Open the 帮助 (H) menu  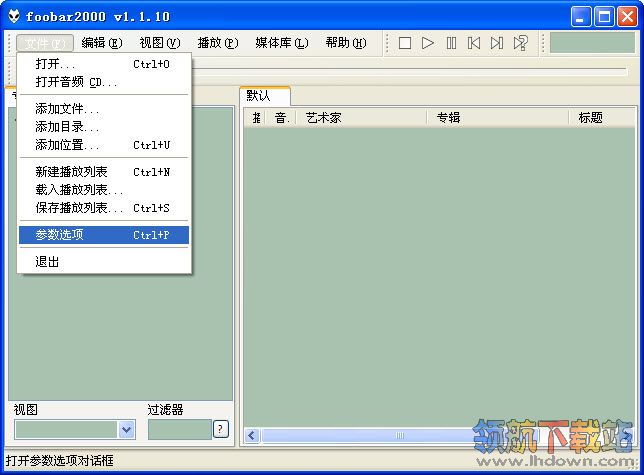(x=346, y=43)
